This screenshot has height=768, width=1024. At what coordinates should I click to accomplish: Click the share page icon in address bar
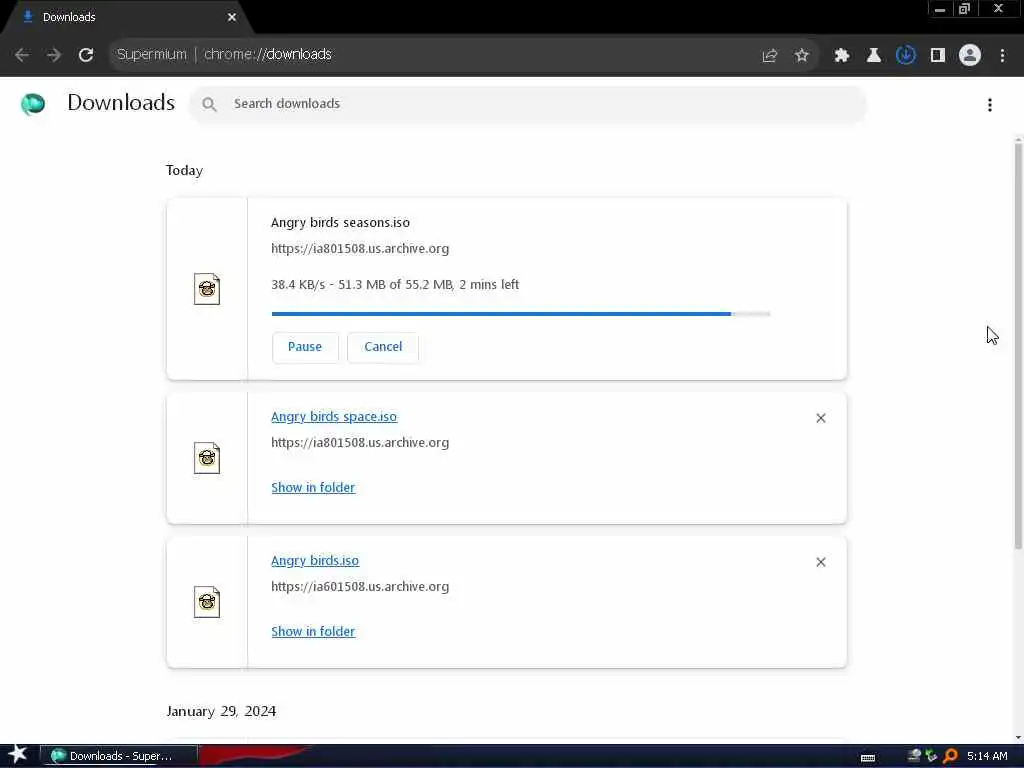click(x=770, y=56)
